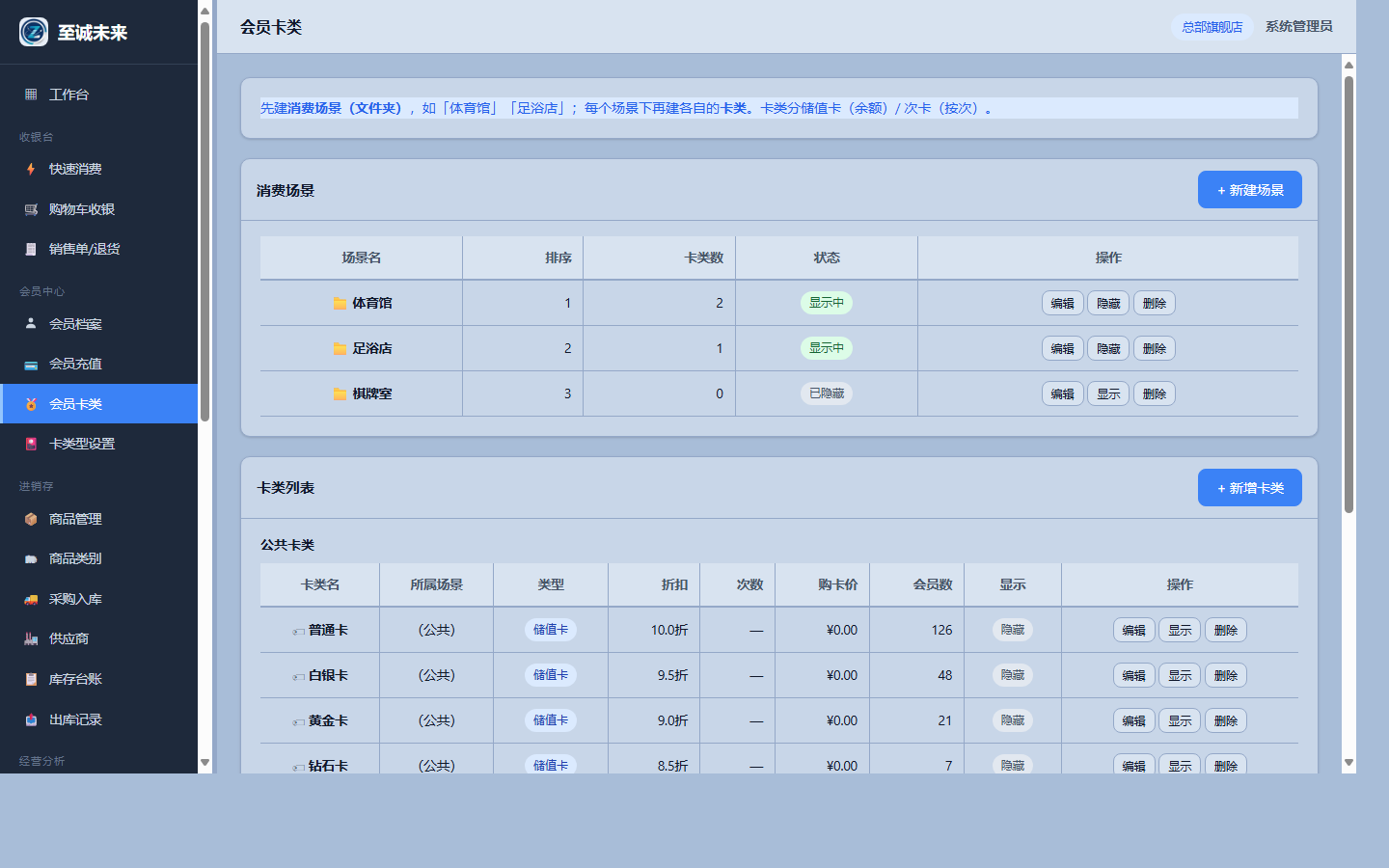Image resolution: width=1389 pixels, height=868 pixels.
Task: Hide the 足浴店 scene
Action: (x=1108, y=348)
